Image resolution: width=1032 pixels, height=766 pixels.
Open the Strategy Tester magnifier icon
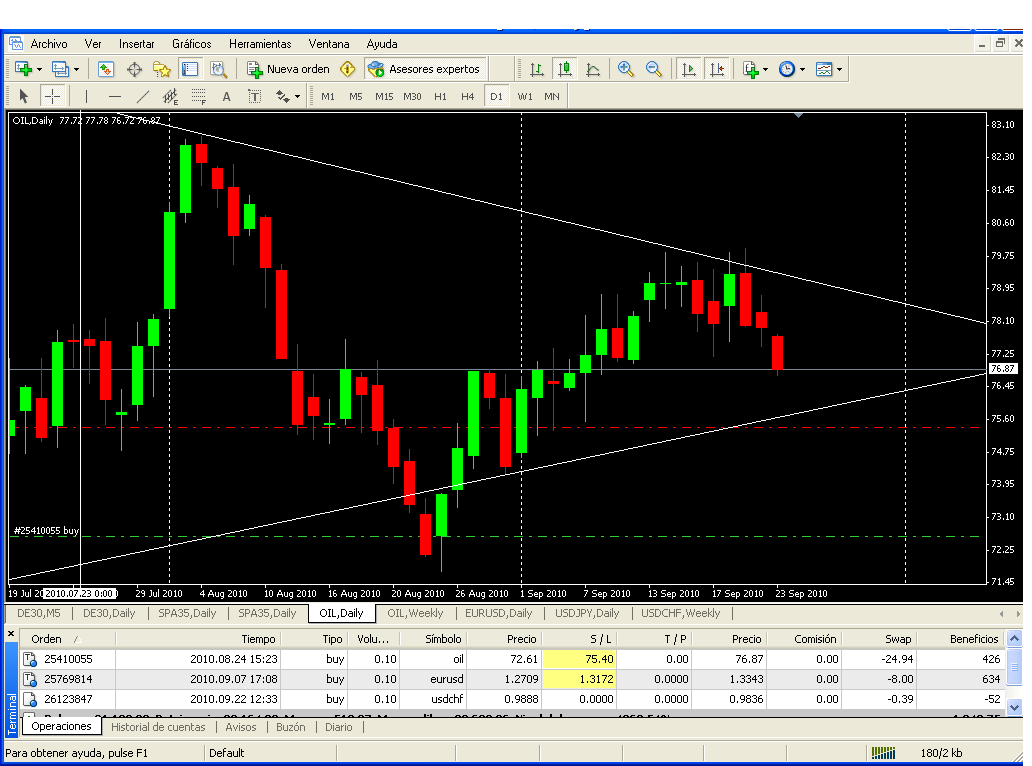click(219, 69)
